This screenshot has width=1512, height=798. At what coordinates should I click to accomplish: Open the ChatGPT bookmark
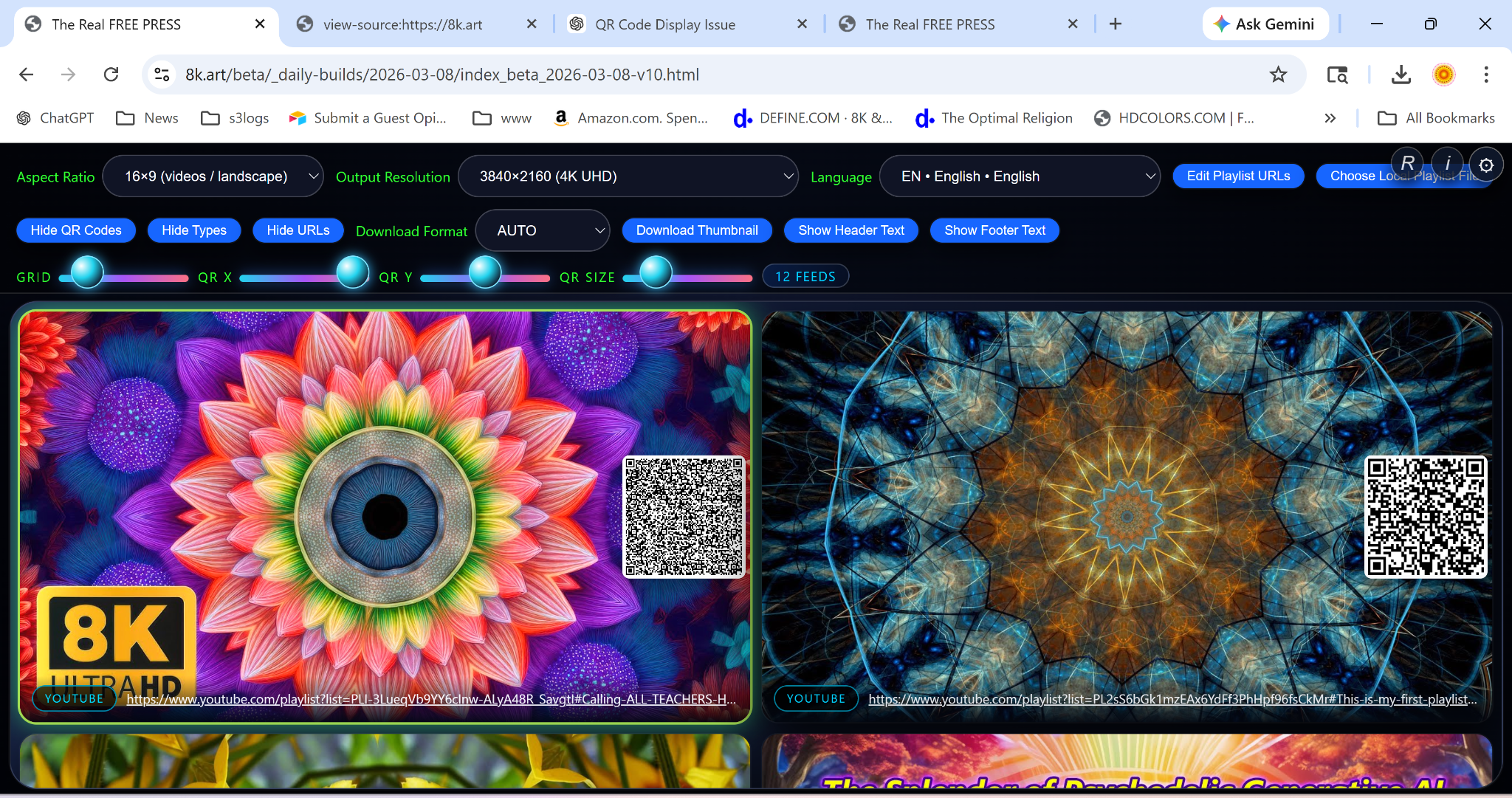tap(56, 118)
